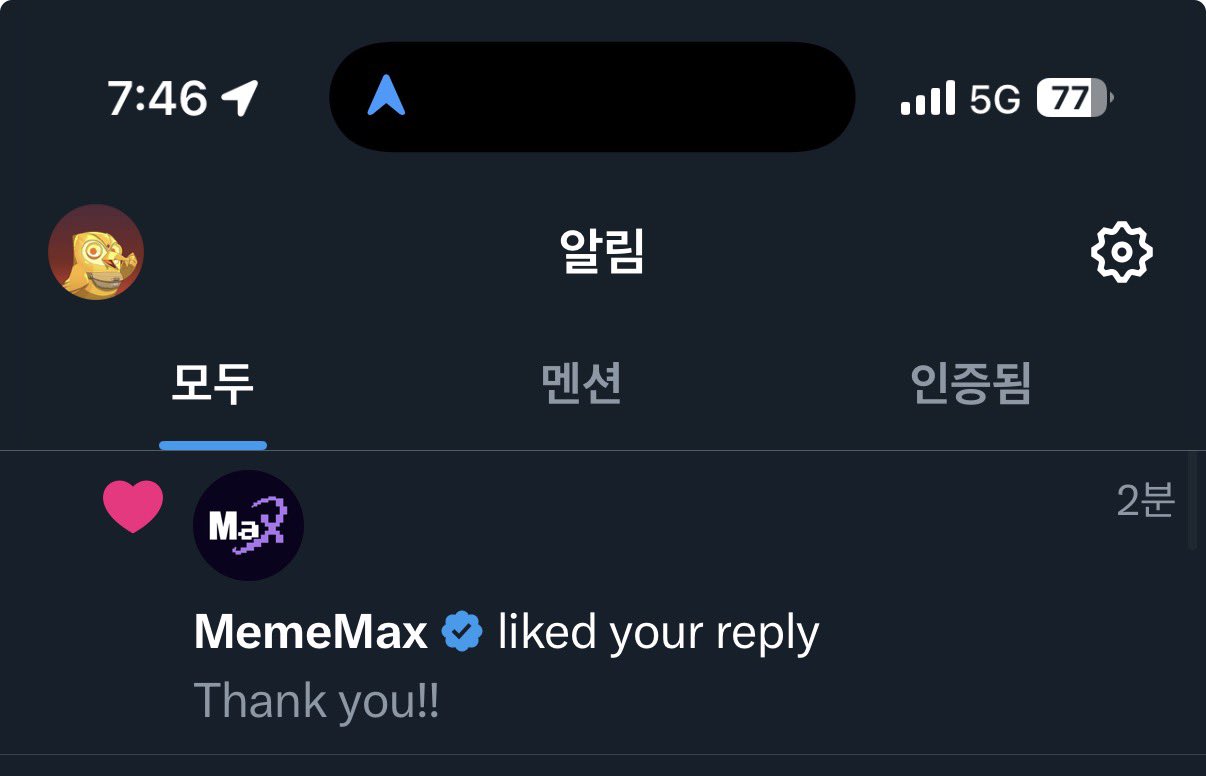Tap the battery indicator showing 77
Image resolution: width=1206 pixels, height=776 pixels.
[1074, 98]
